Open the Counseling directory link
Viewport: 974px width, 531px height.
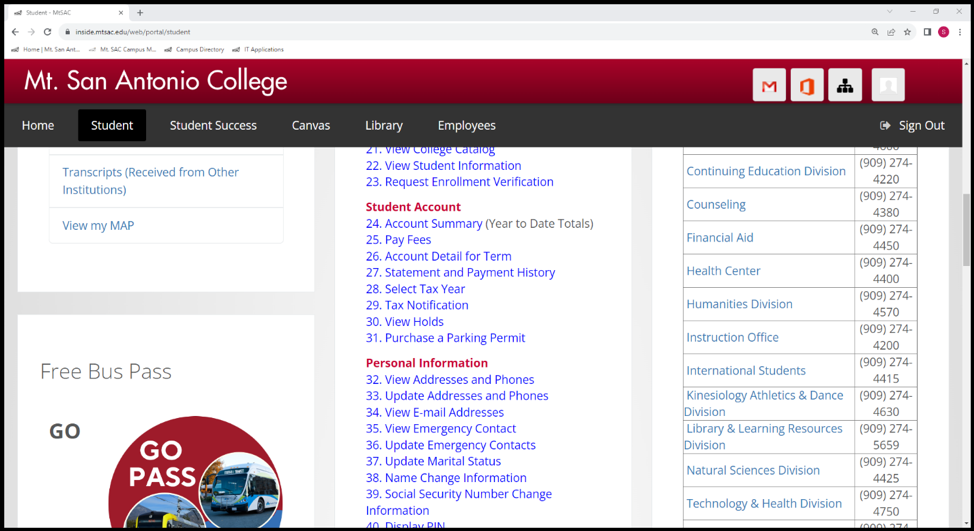point(716,204)
